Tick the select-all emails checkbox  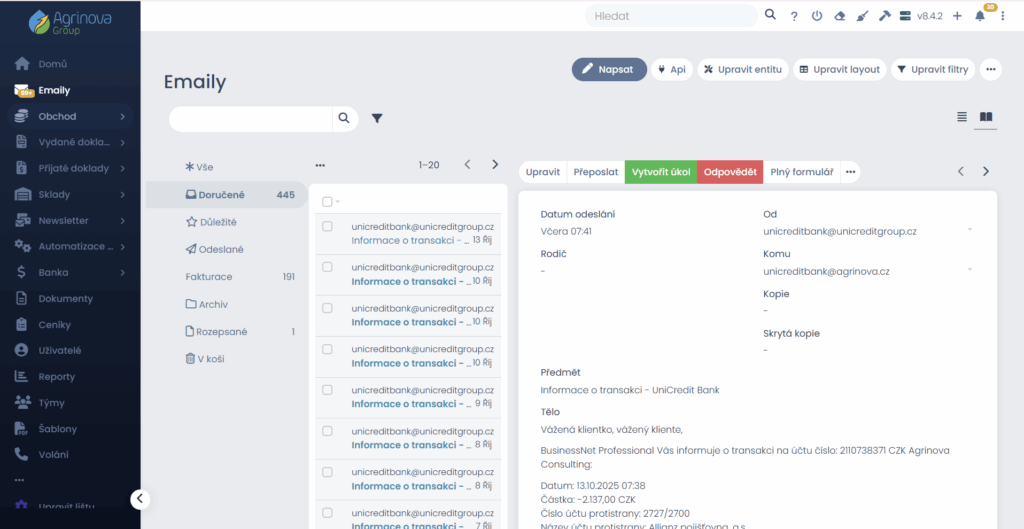(x=327, y=201)
